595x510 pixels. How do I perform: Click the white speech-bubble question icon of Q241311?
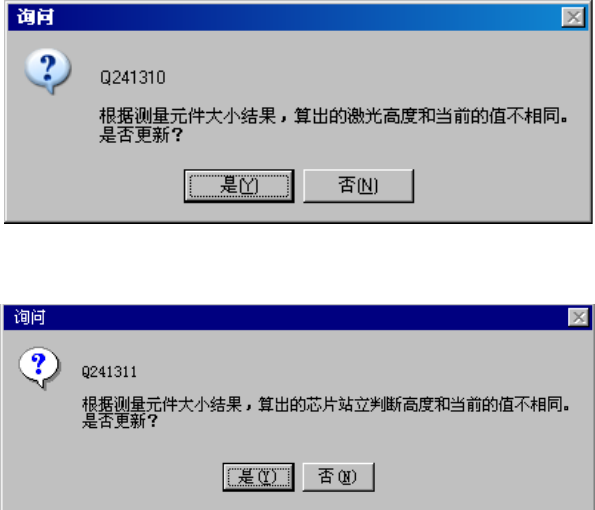click(39, 367)
